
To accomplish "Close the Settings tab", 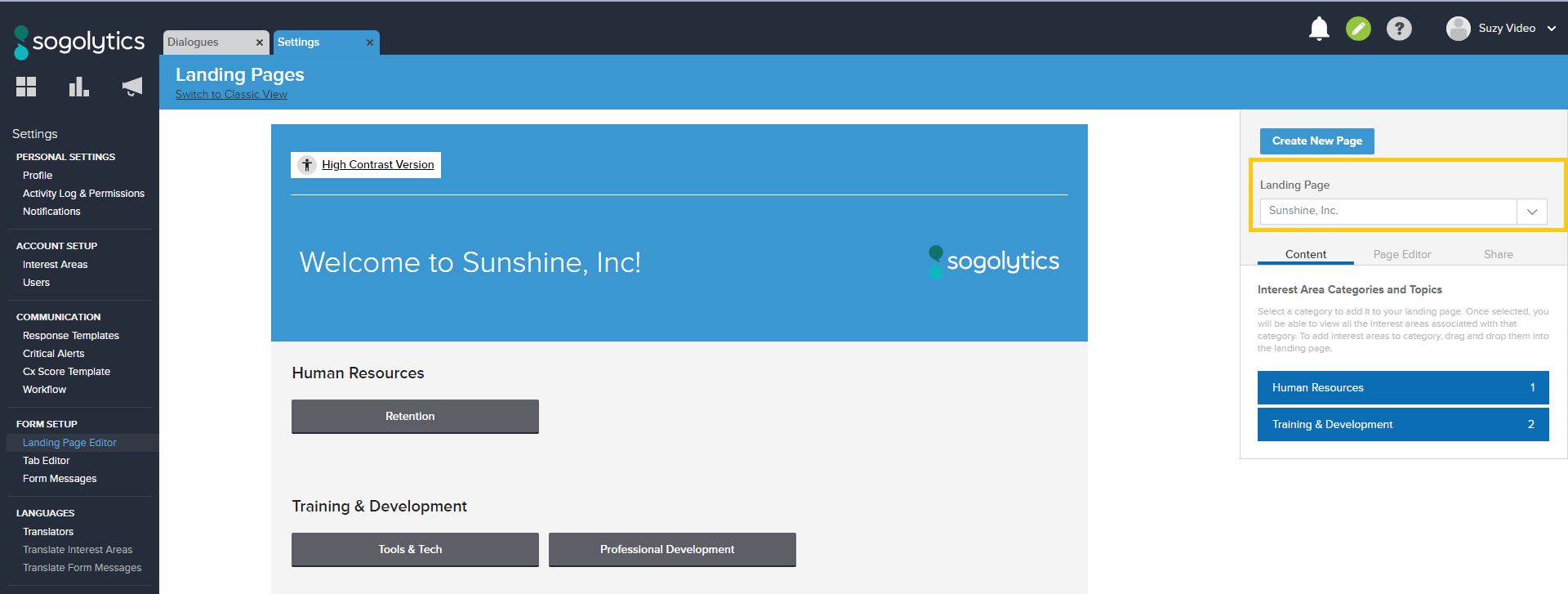I will click(x=370, y=42).
